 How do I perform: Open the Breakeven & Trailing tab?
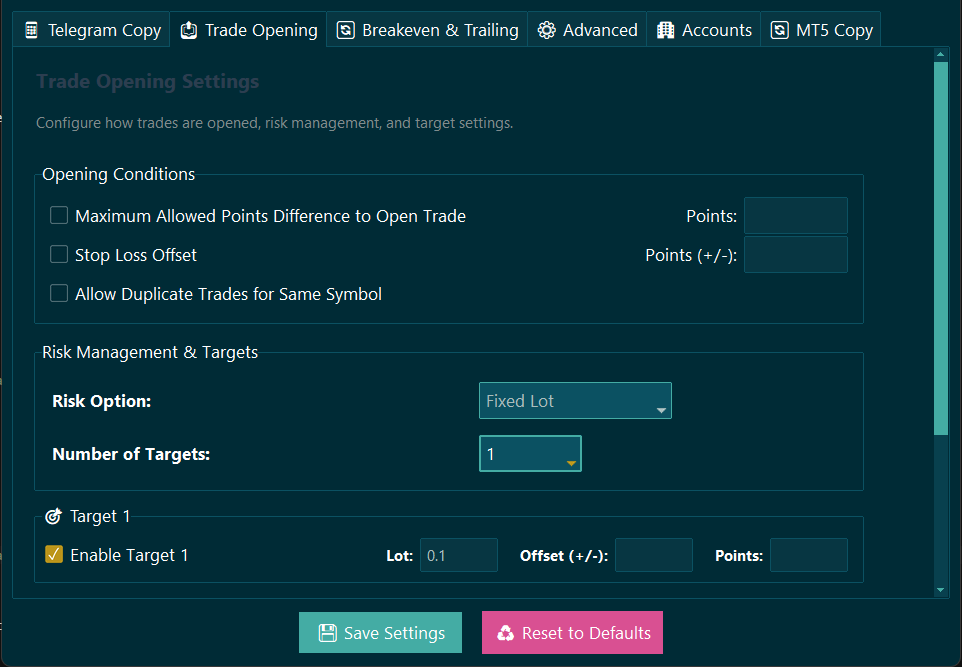tap(427, 30)
